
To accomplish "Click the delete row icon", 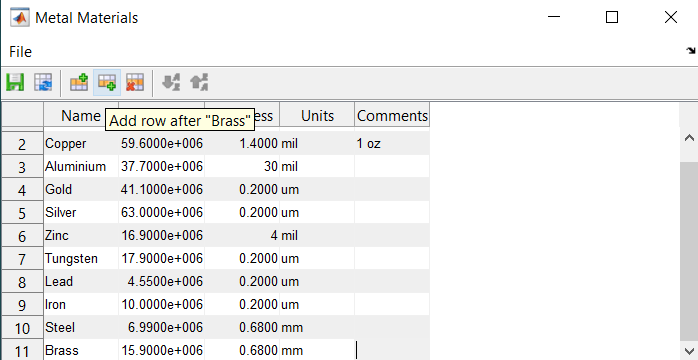I will point(134,83).
